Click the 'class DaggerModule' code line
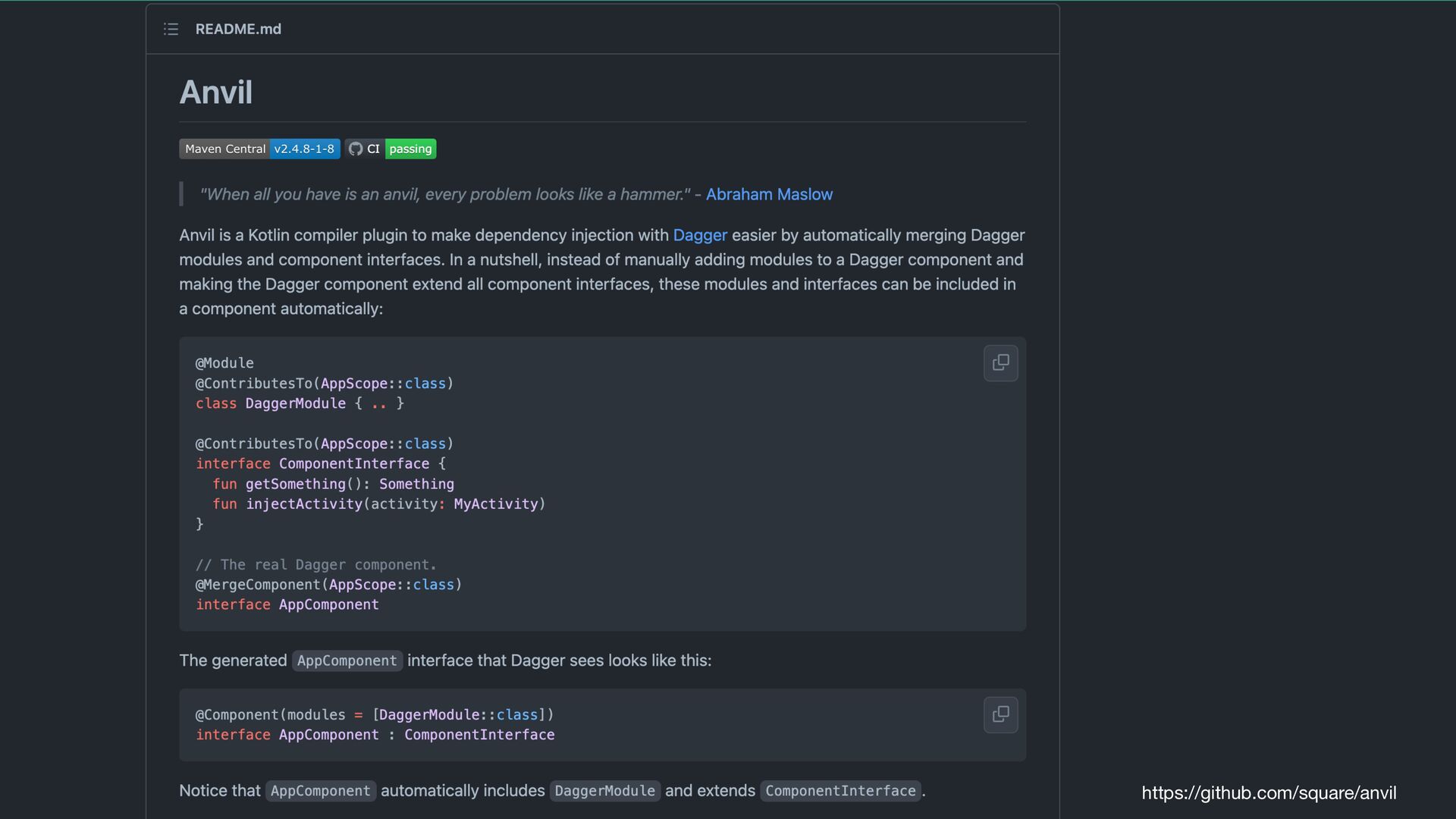The height and width of the screenshot is (819, 1456). 300,403
